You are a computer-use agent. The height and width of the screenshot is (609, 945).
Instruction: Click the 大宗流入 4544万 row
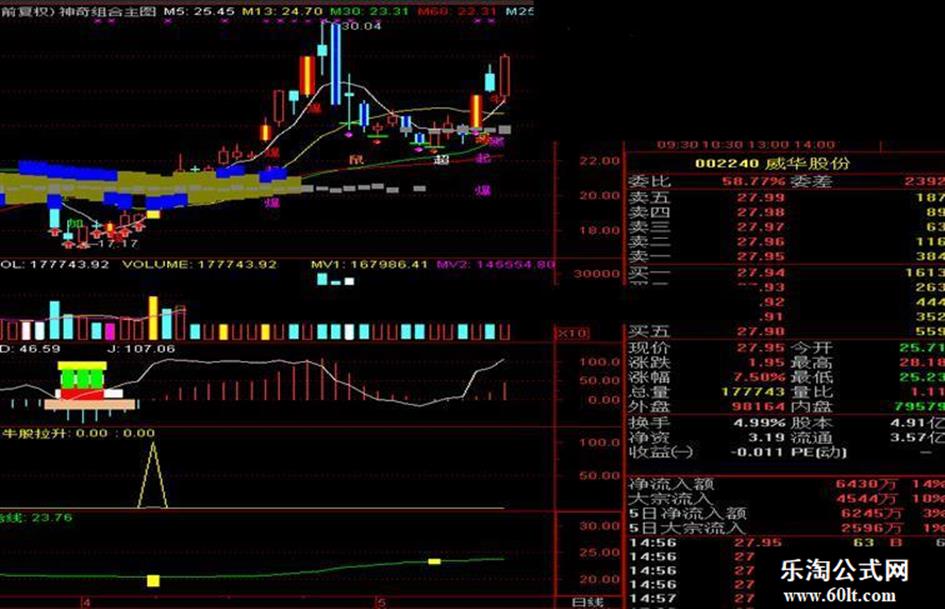[x=786, y=499]
